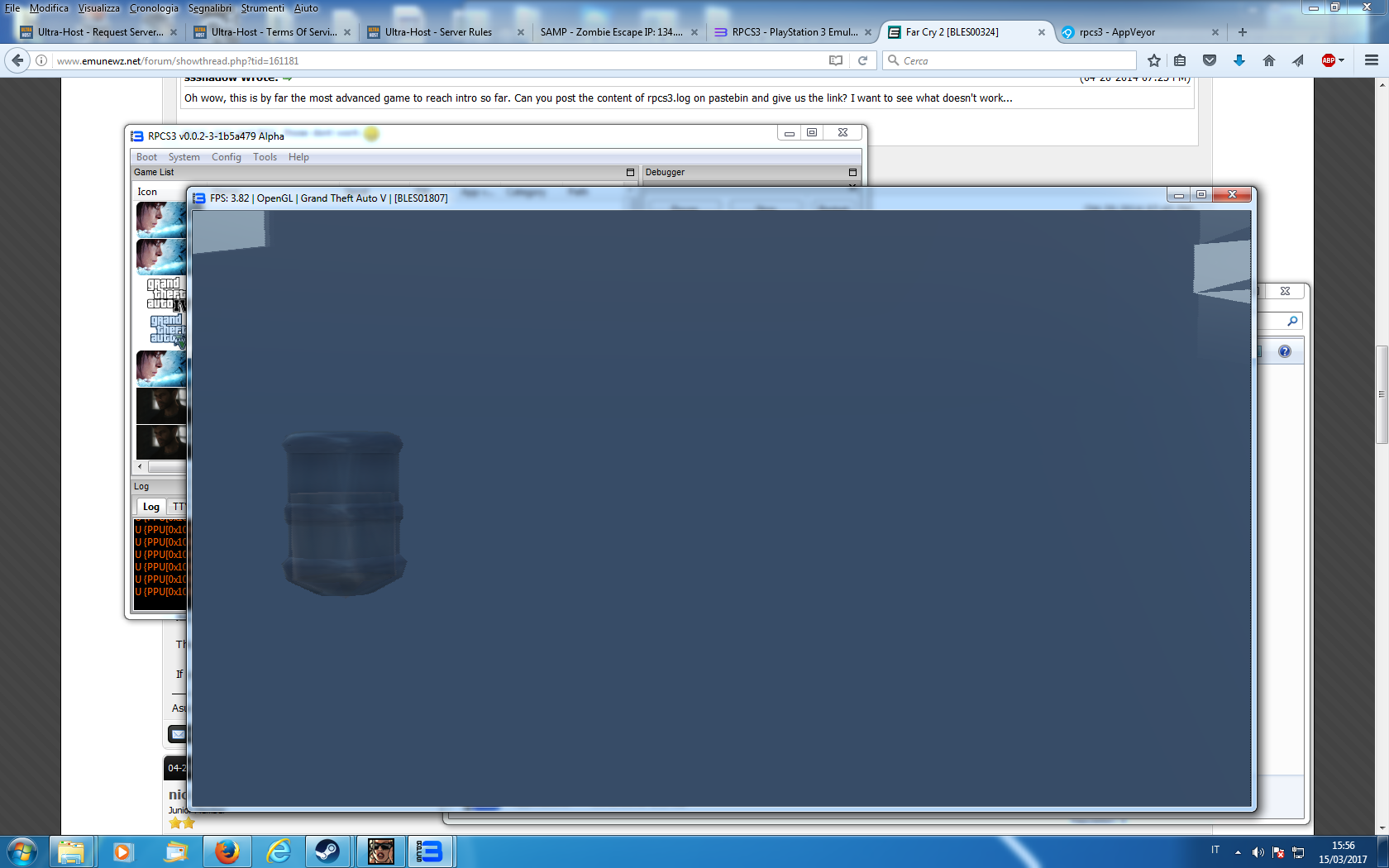Viewport: 1389px width, 868px height.
Task: Click the Firefox back navigation arrow
Action: 17,60
